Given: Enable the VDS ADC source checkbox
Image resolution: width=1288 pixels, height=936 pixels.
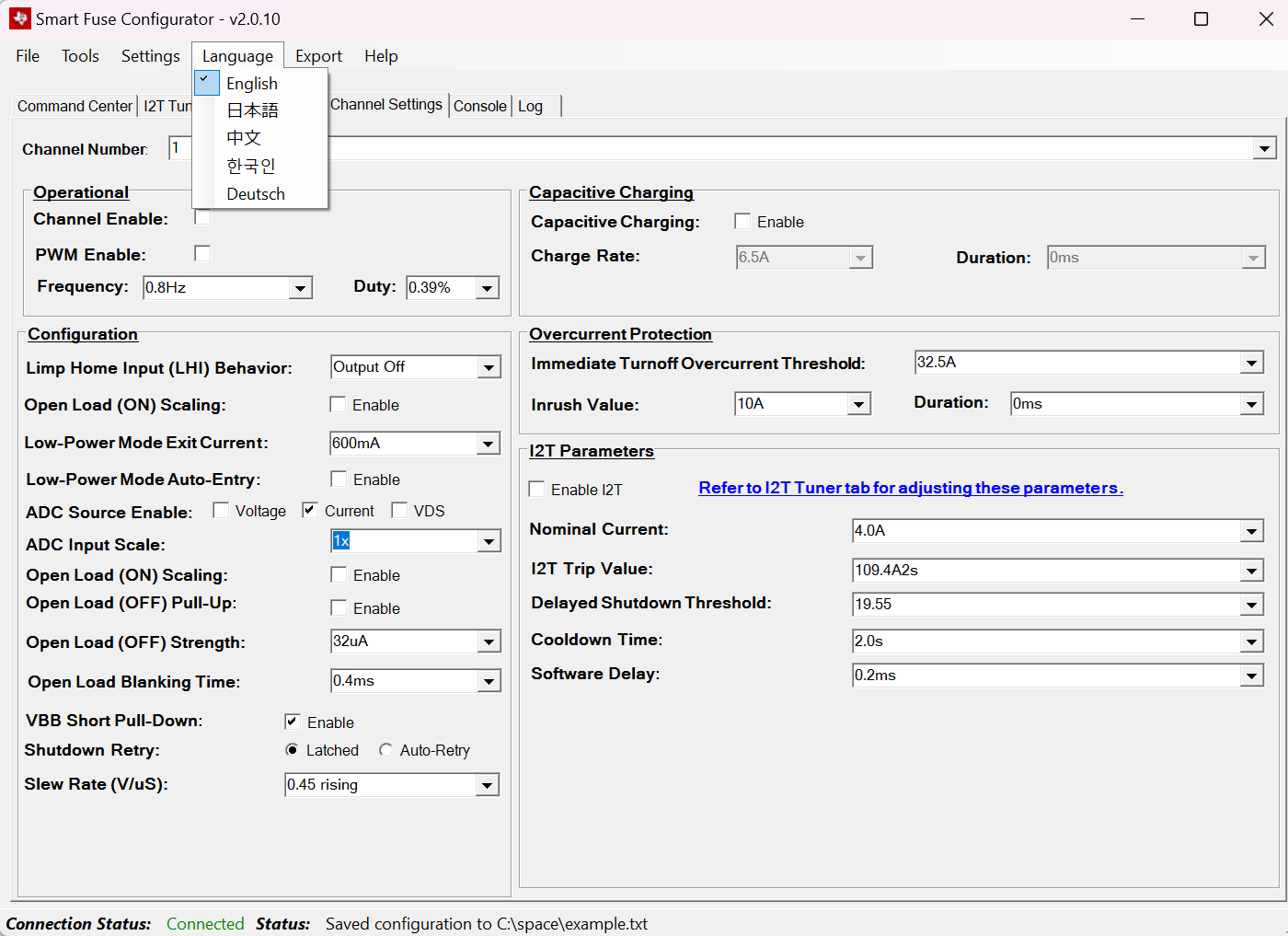Looking at the screenshot, I should point(399,510).
